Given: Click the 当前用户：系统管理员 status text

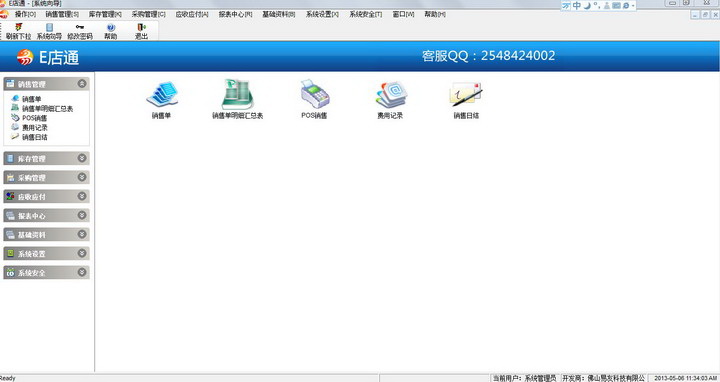Looking at the screenshot, I should coord(525,378).
